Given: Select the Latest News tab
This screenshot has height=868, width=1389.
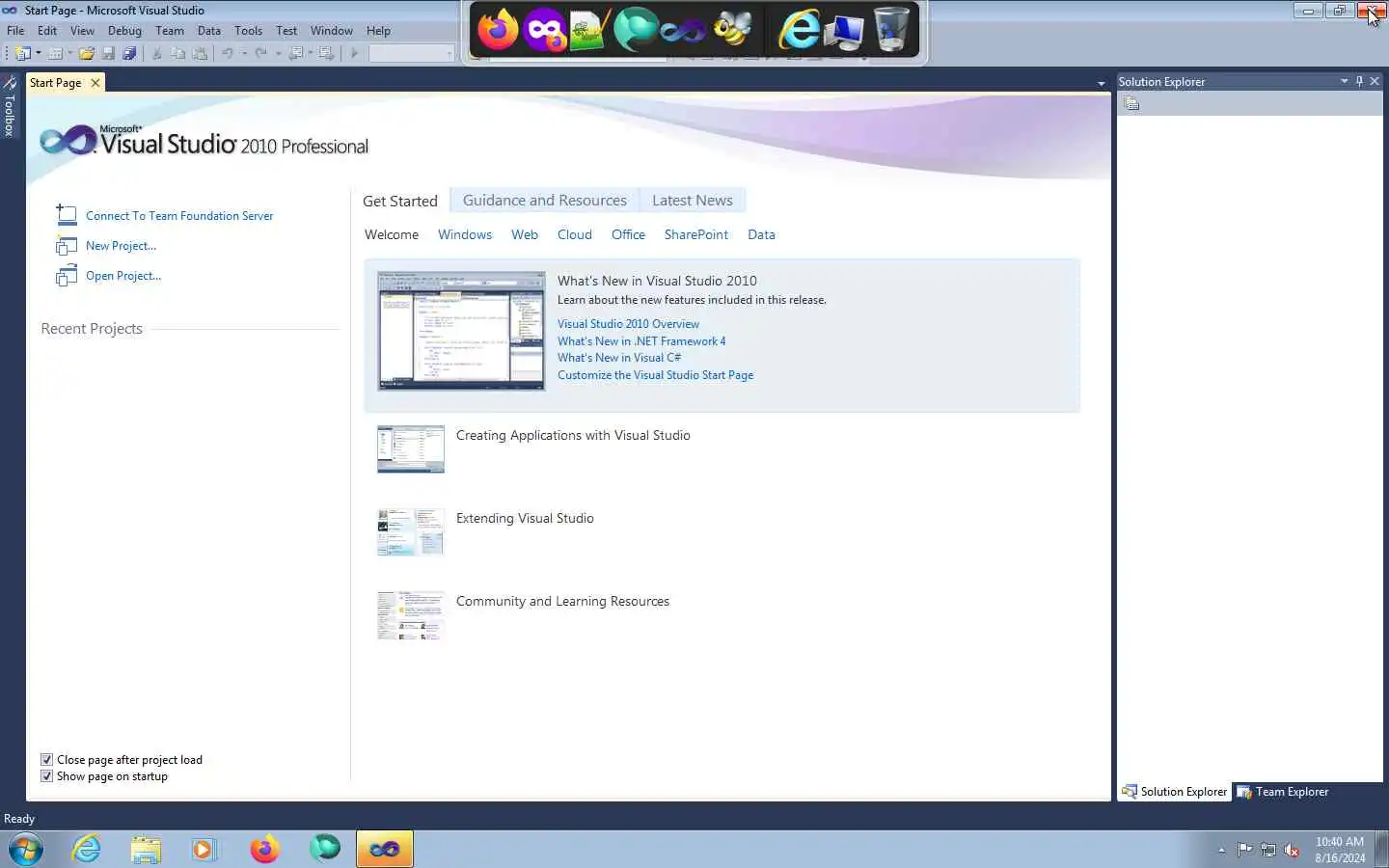Looking at the screenshot, I should click(693, 201).
